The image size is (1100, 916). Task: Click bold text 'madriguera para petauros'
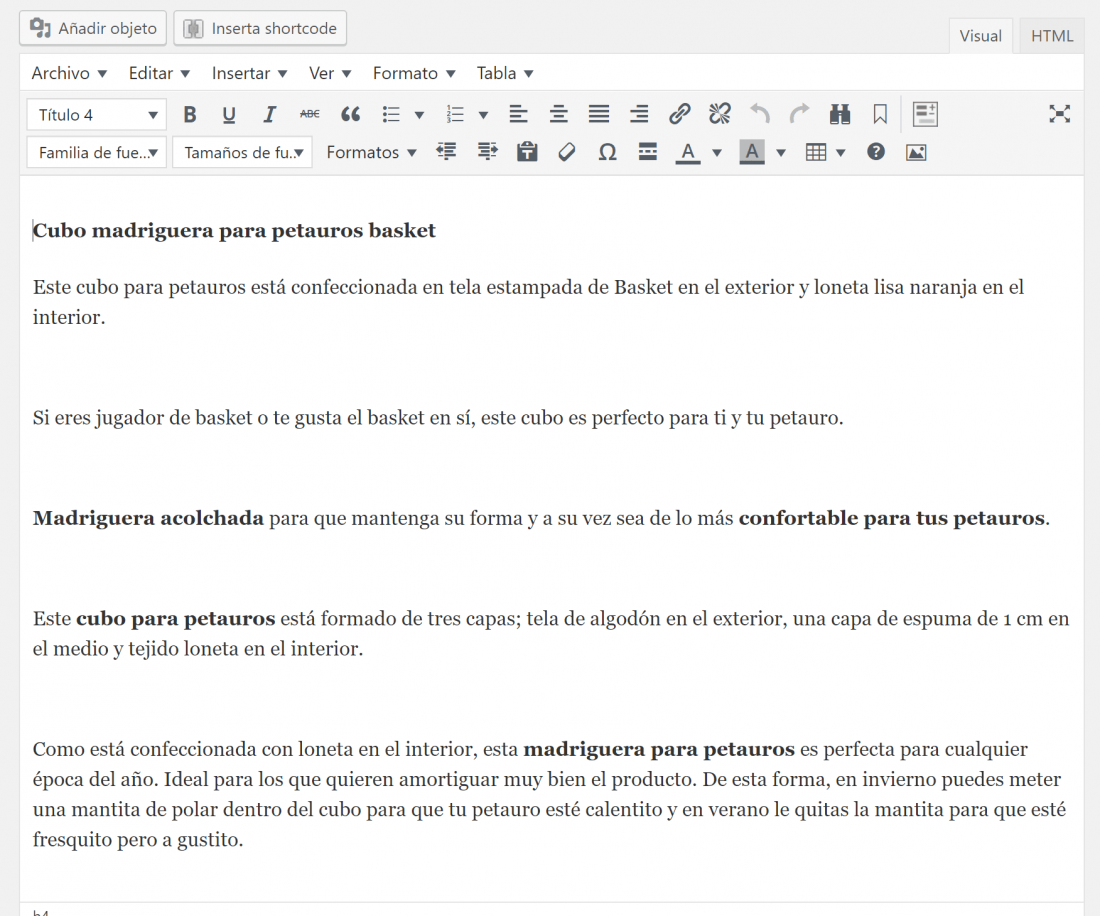coord(659,749)
